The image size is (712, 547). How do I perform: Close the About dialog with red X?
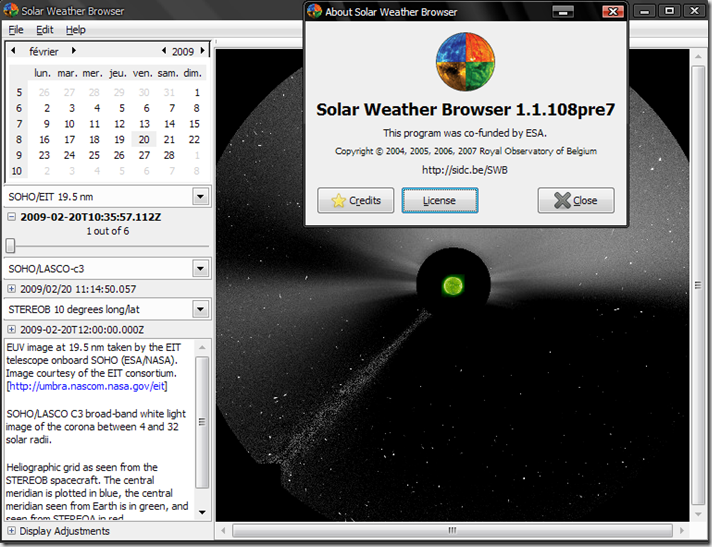(x=613, y=11)
